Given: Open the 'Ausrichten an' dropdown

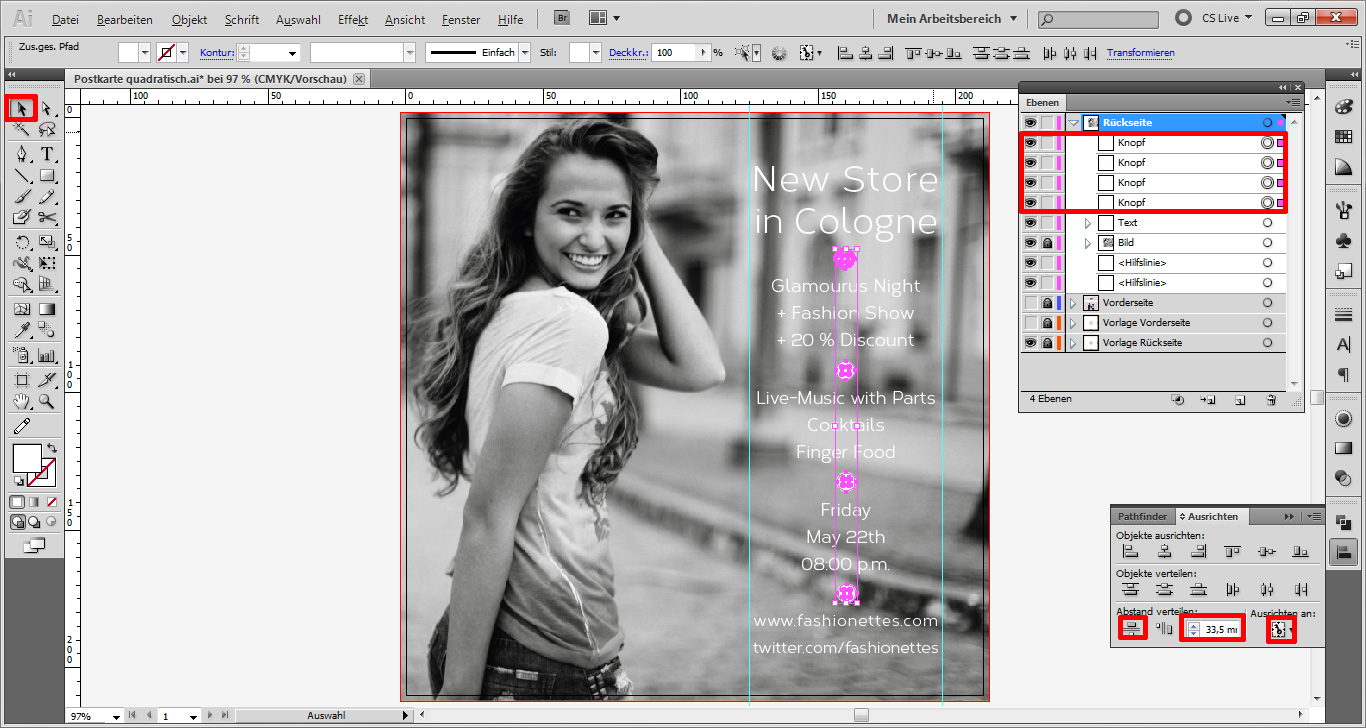Looking at the screenshot, I should pyautogui.click(x=1281, y=629).
